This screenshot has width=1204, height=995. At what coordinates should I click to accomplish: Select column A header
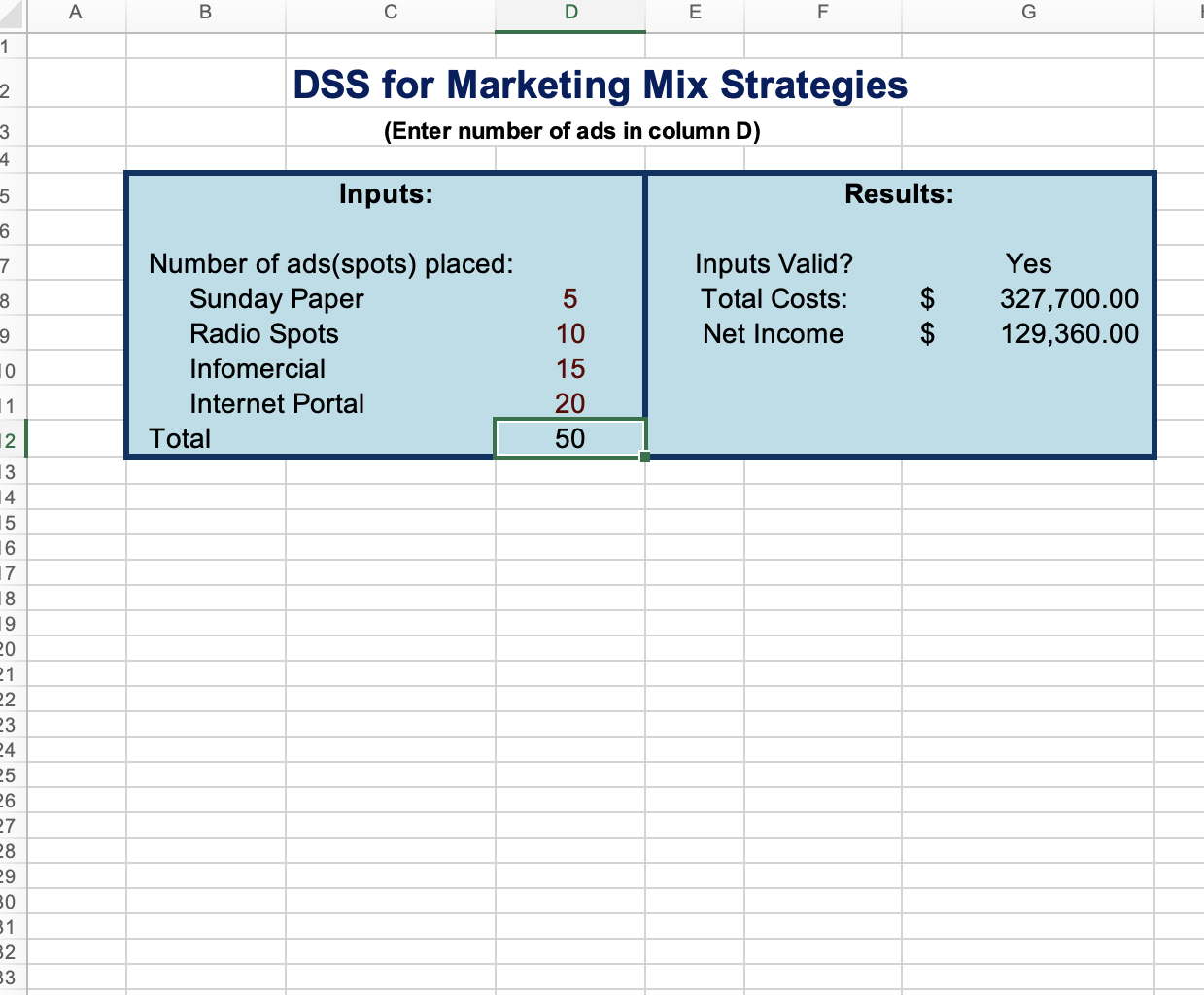pos(76,13)
